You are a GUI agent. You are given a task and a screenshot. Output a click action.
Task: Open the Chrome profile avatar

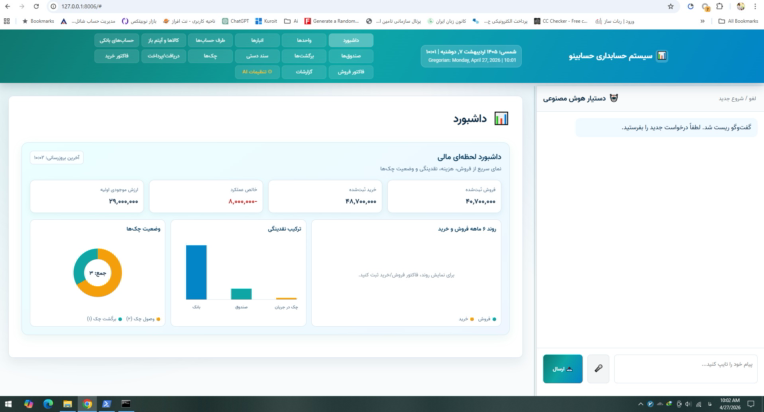point(741,6)
